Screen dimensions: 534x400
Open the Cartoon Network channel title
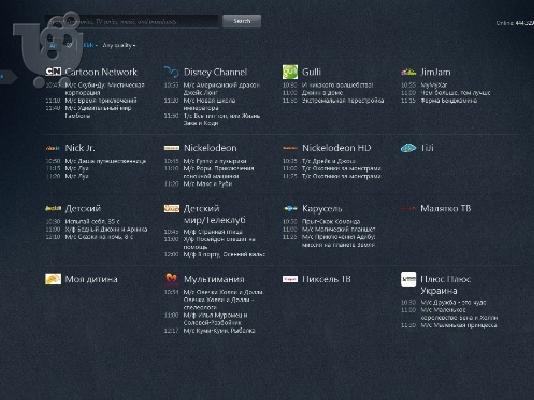[101, 72]
